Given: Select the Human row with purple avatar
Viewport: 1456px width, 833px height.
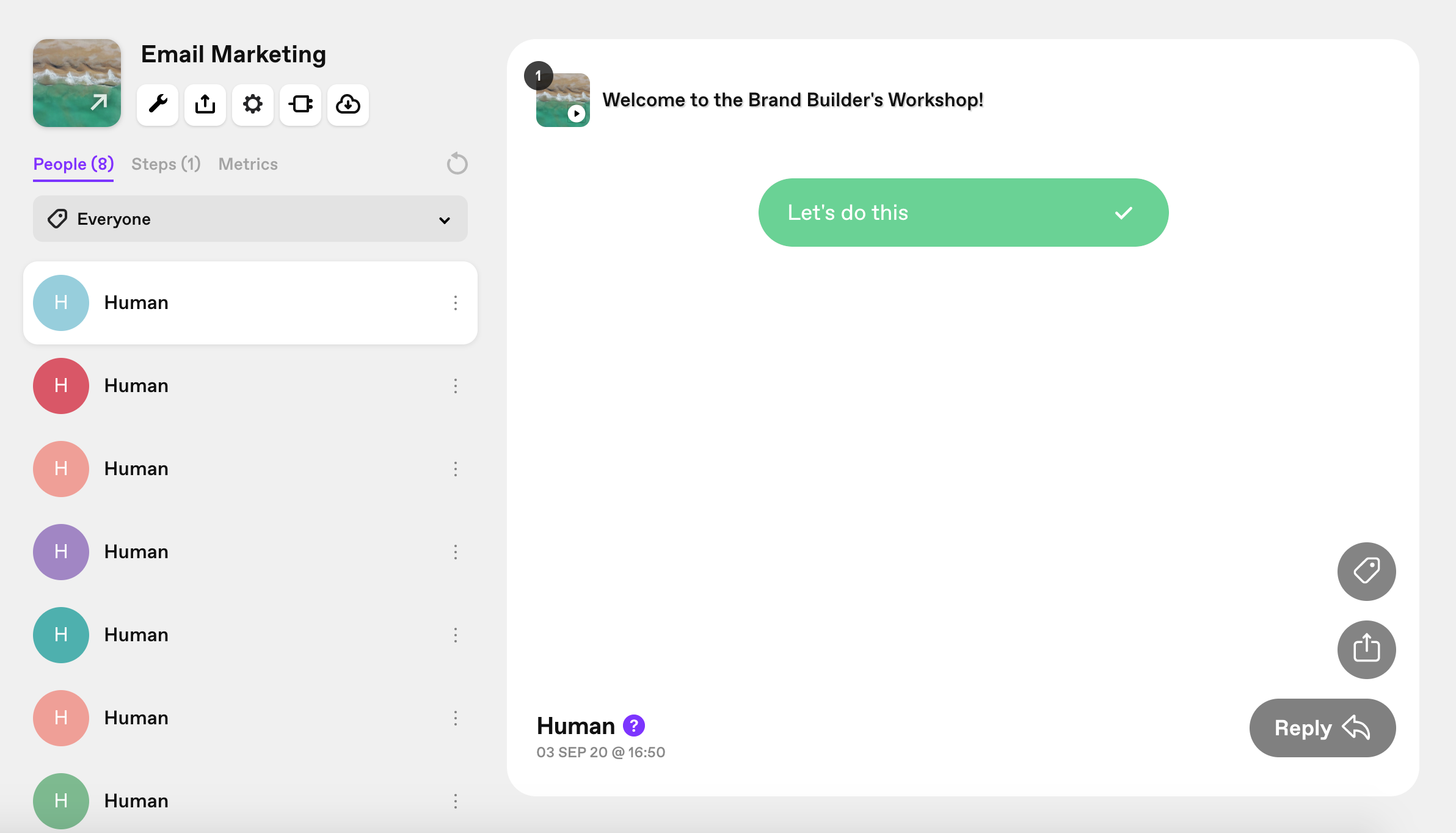Looking at the screenshot, I should point(250,552).
